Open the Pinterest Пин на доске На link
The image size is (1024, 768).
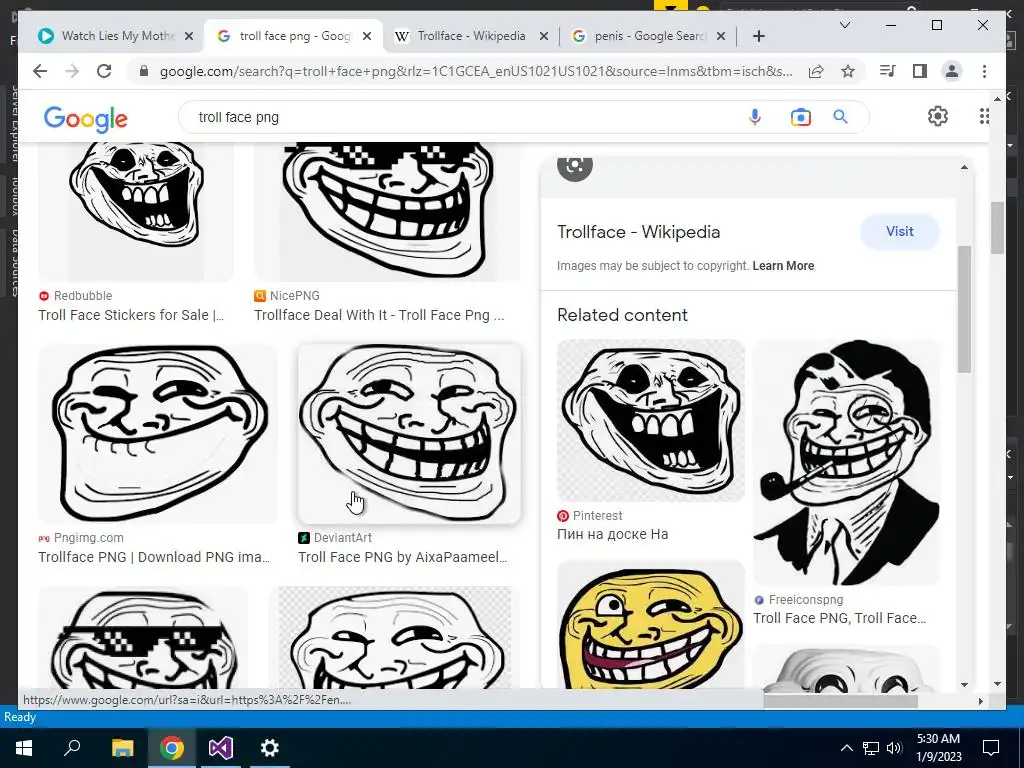612,534
